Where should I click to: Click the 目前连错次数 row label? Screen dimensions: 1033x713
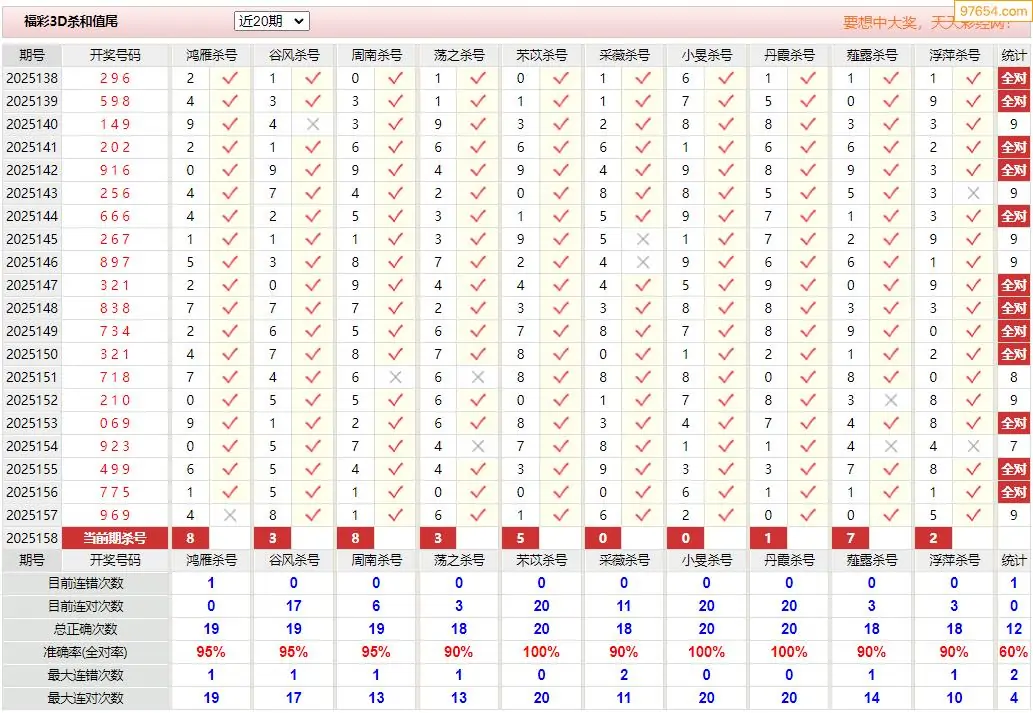pos(86,583)
